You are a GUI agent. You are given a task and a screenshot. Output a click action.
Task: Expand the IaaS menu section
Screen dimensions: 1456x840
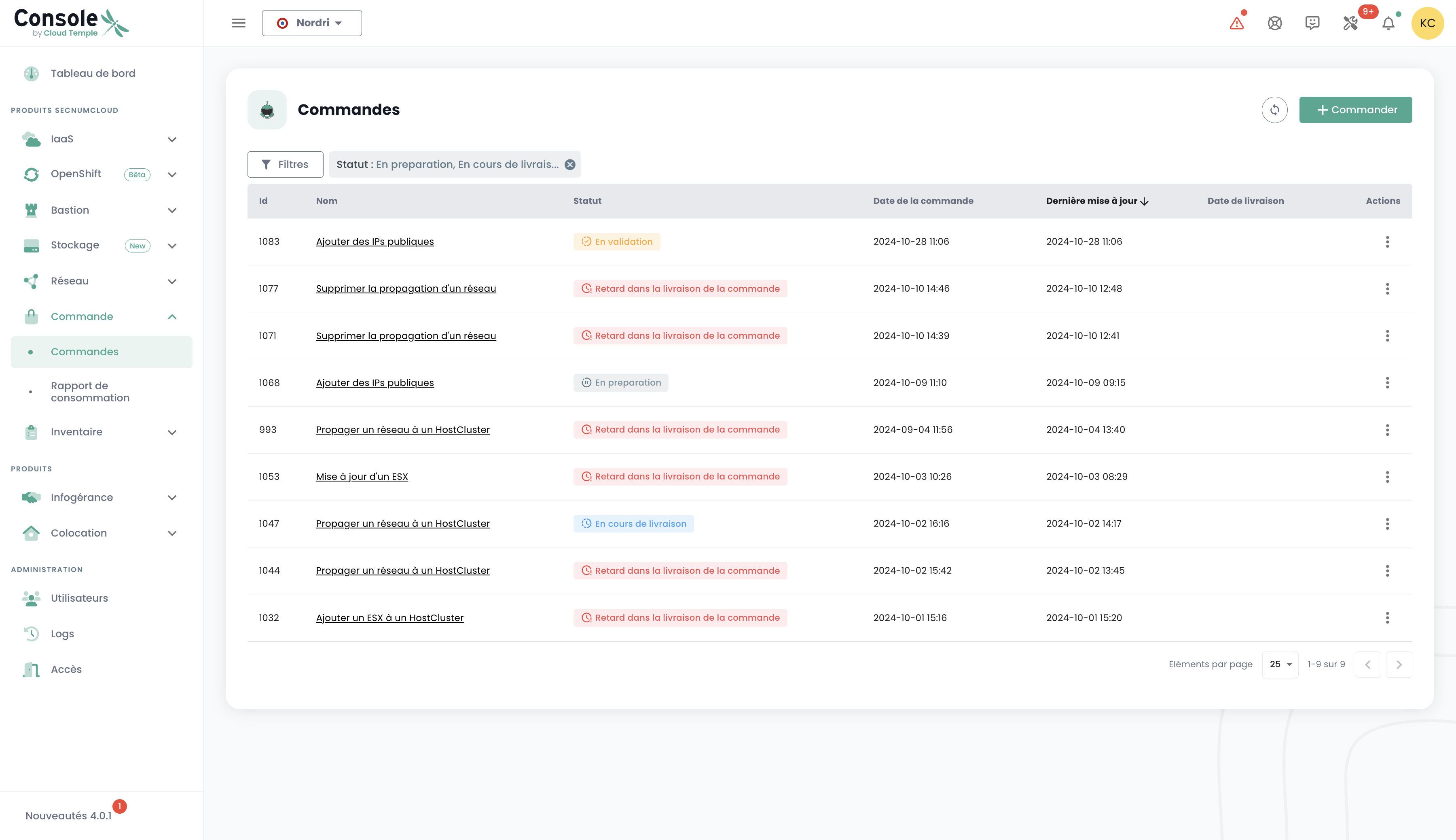[x=172, y=139]
